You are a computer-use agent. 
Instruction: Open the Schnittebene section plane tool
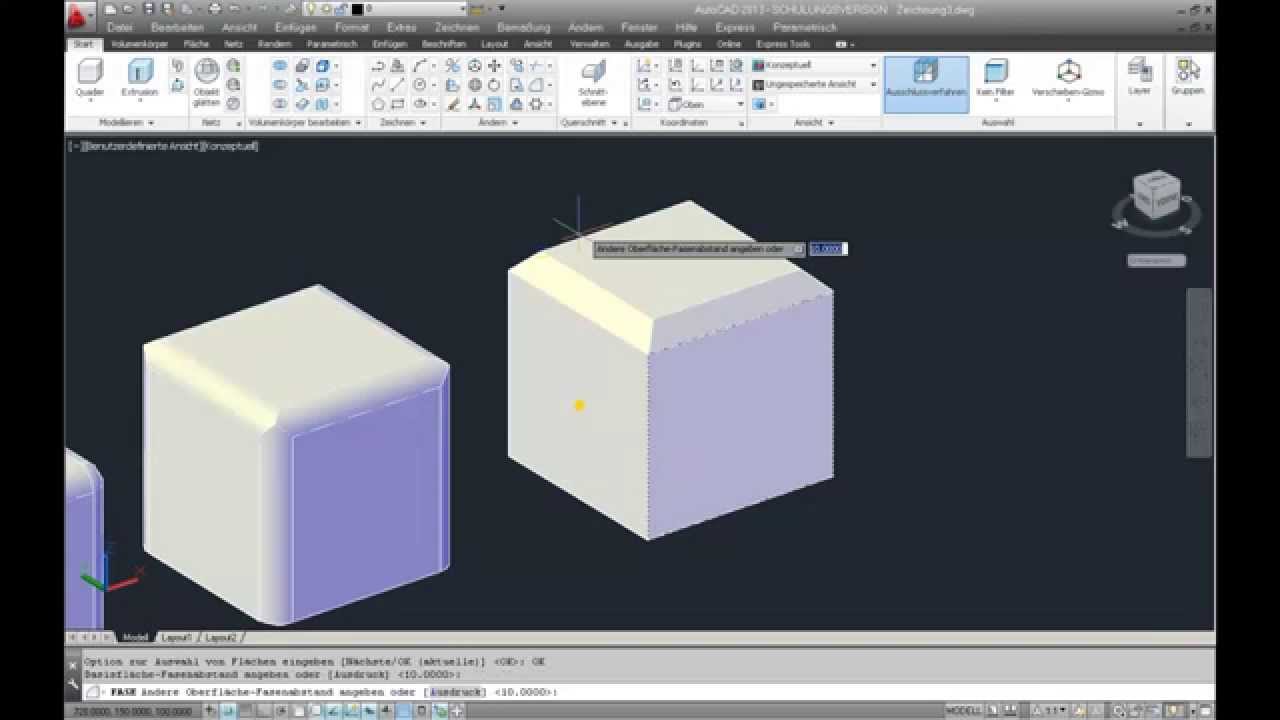coord(593,82)
